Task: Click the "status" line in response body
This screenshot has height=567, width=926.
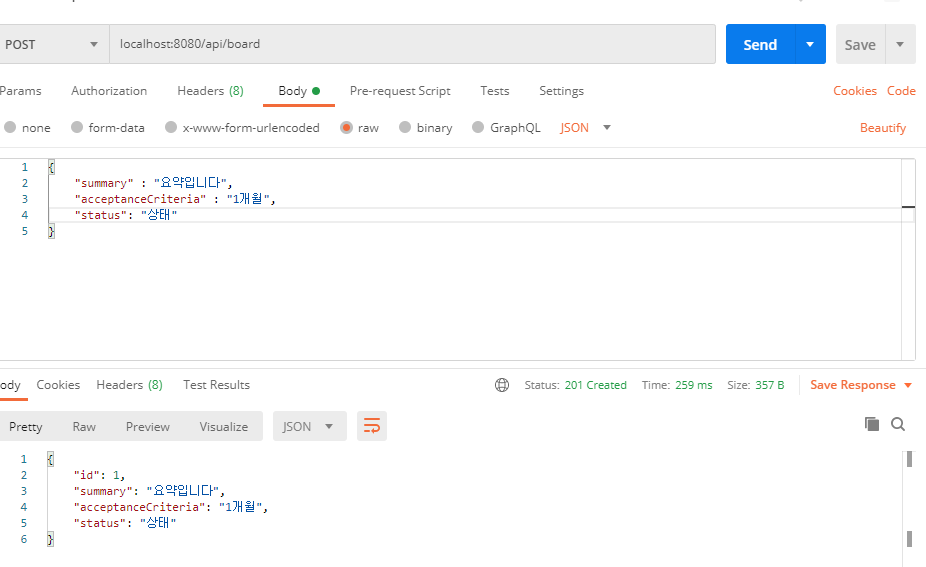Action: [x=125, y=523]
